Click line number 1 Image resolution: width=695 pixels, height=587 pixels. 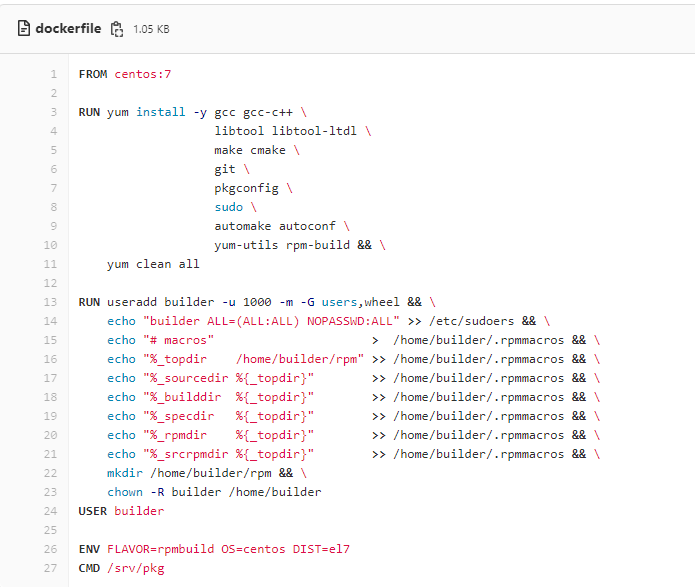[54, 74]
